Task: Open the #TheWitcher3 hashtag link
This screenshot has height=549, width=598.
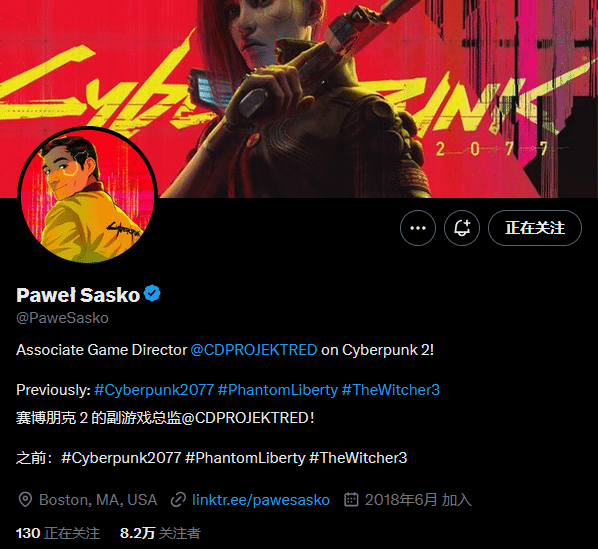Action: pyautogui.click(x=391, y=390)
